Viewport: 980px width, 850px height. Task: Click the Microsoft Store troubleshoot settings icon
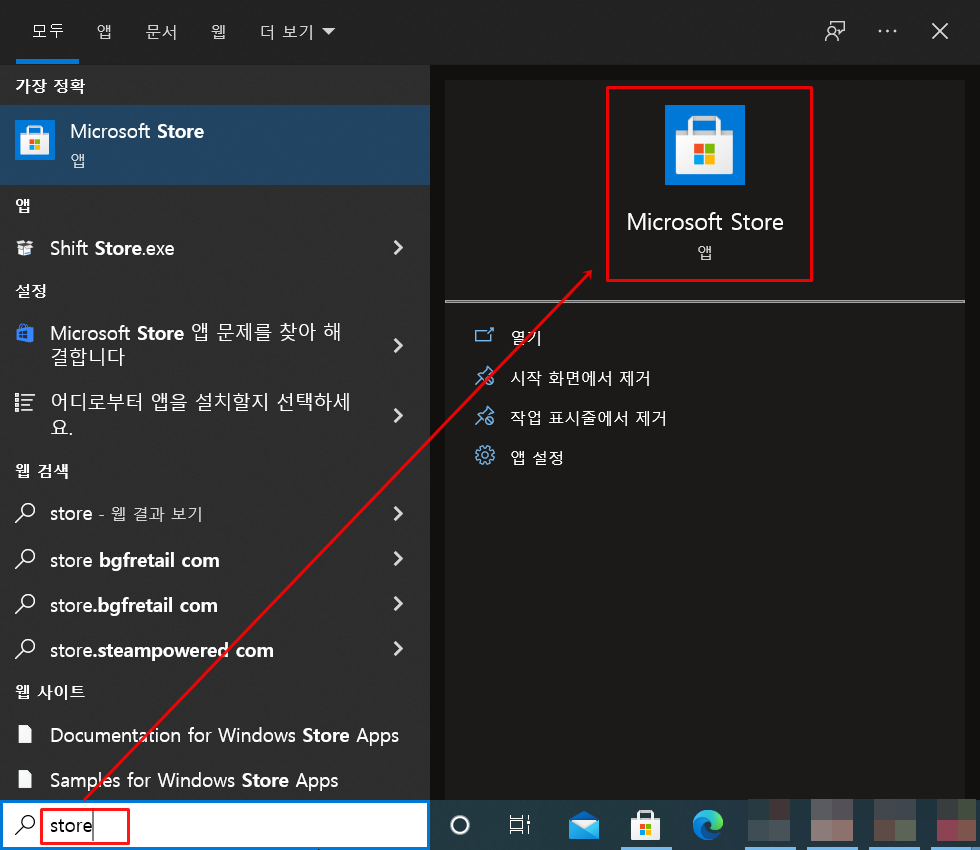(25, 333)
